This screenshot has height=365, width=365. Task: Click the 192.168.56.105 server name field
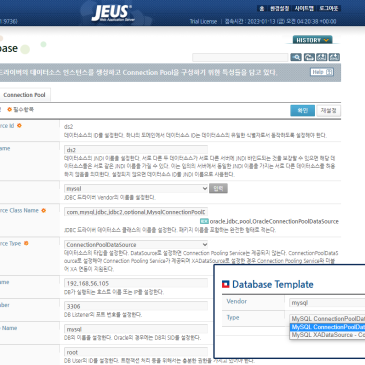pyautogui.click(x=136, y=283)
